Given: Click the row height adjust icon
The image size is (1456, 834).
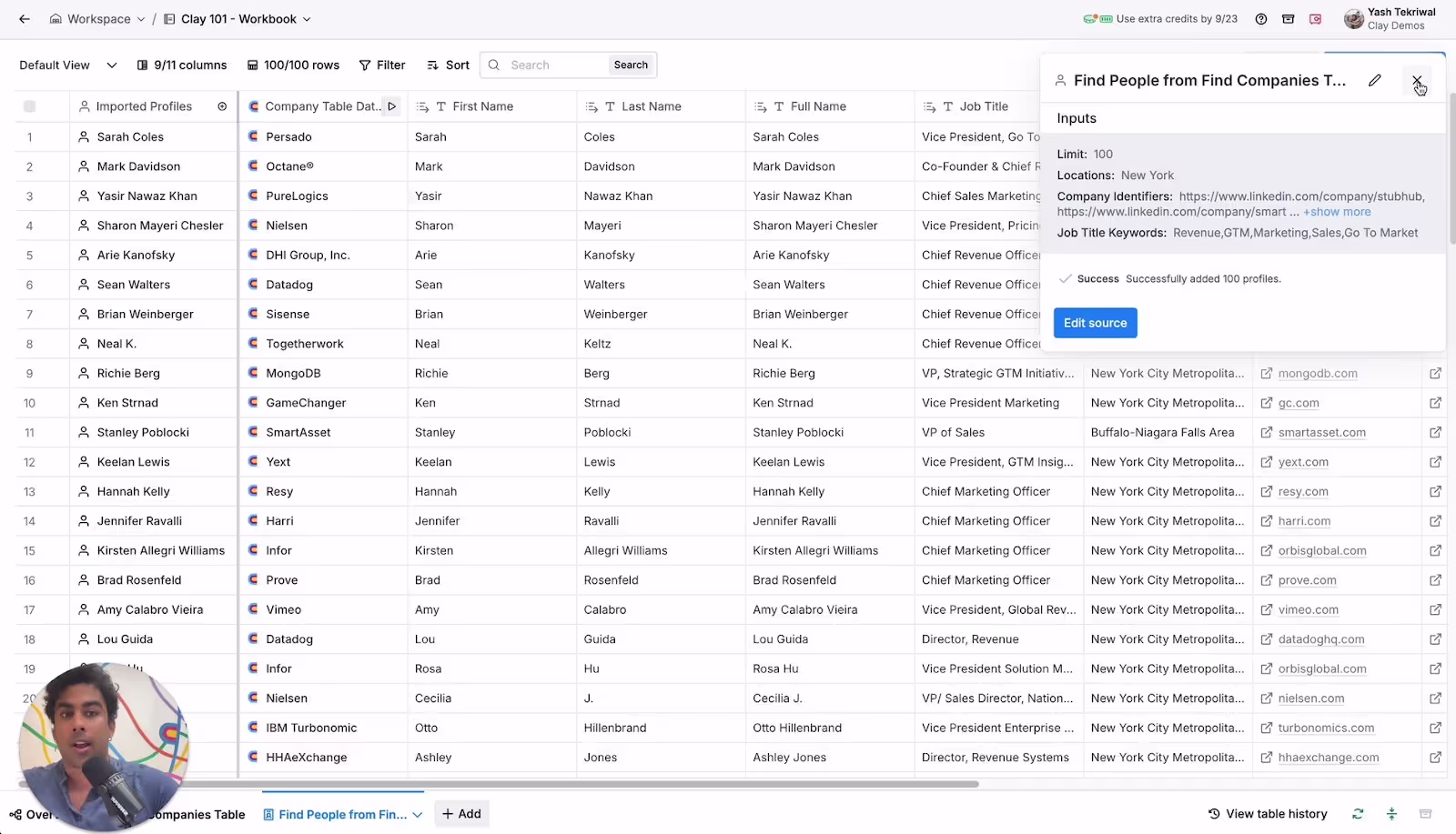Looking at the screenshot, I should click(1391, 814).
